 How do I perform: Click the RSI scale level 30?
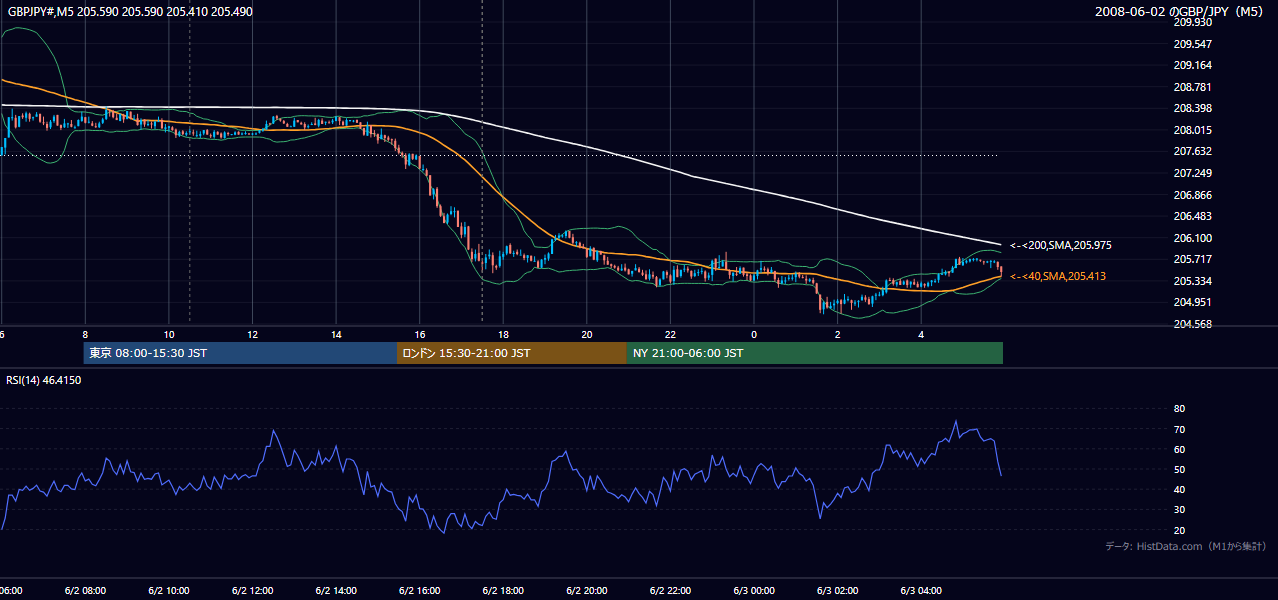click(1179, 510)
